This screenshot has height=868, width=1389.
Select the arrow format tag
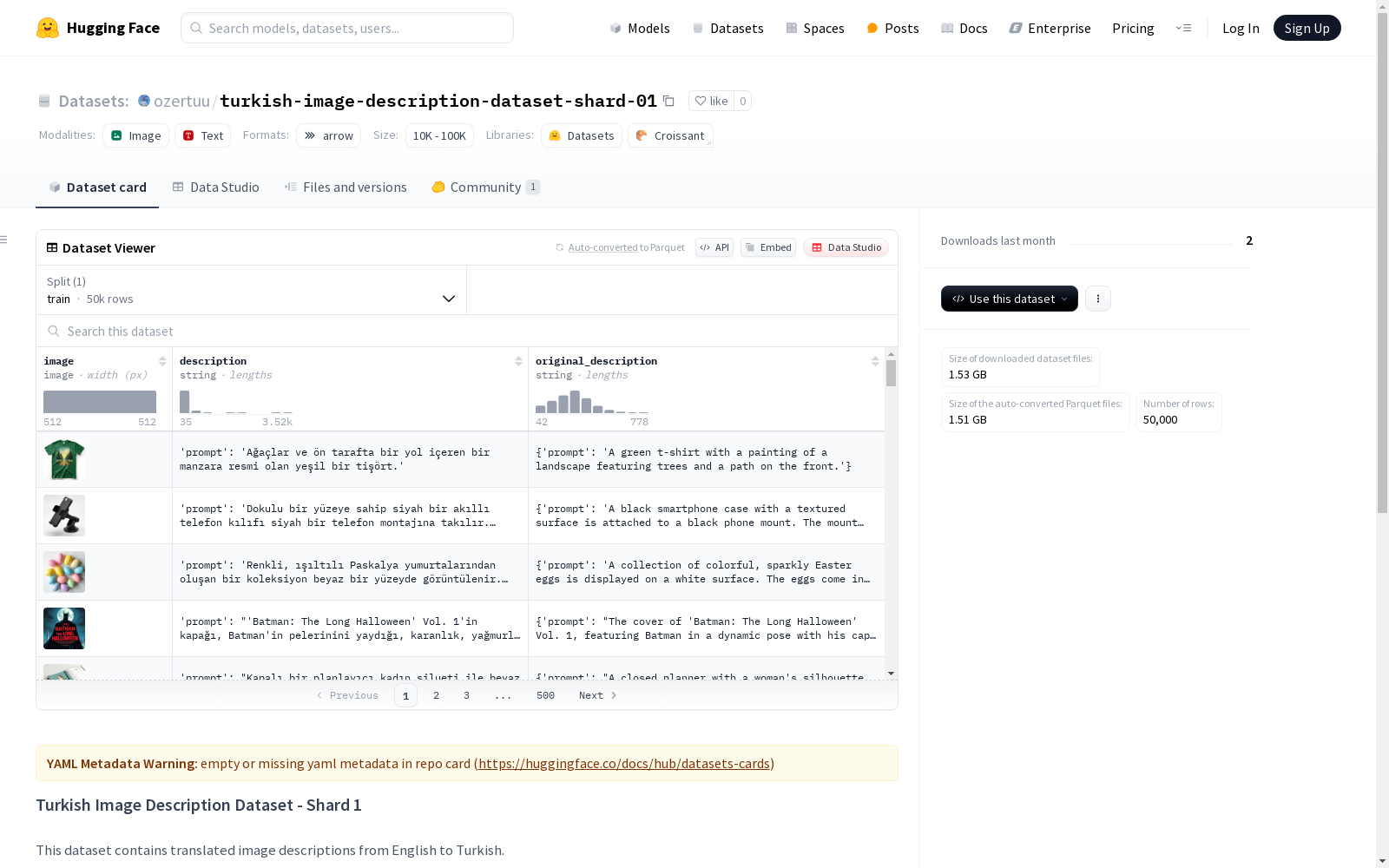[x=328, y=135]
